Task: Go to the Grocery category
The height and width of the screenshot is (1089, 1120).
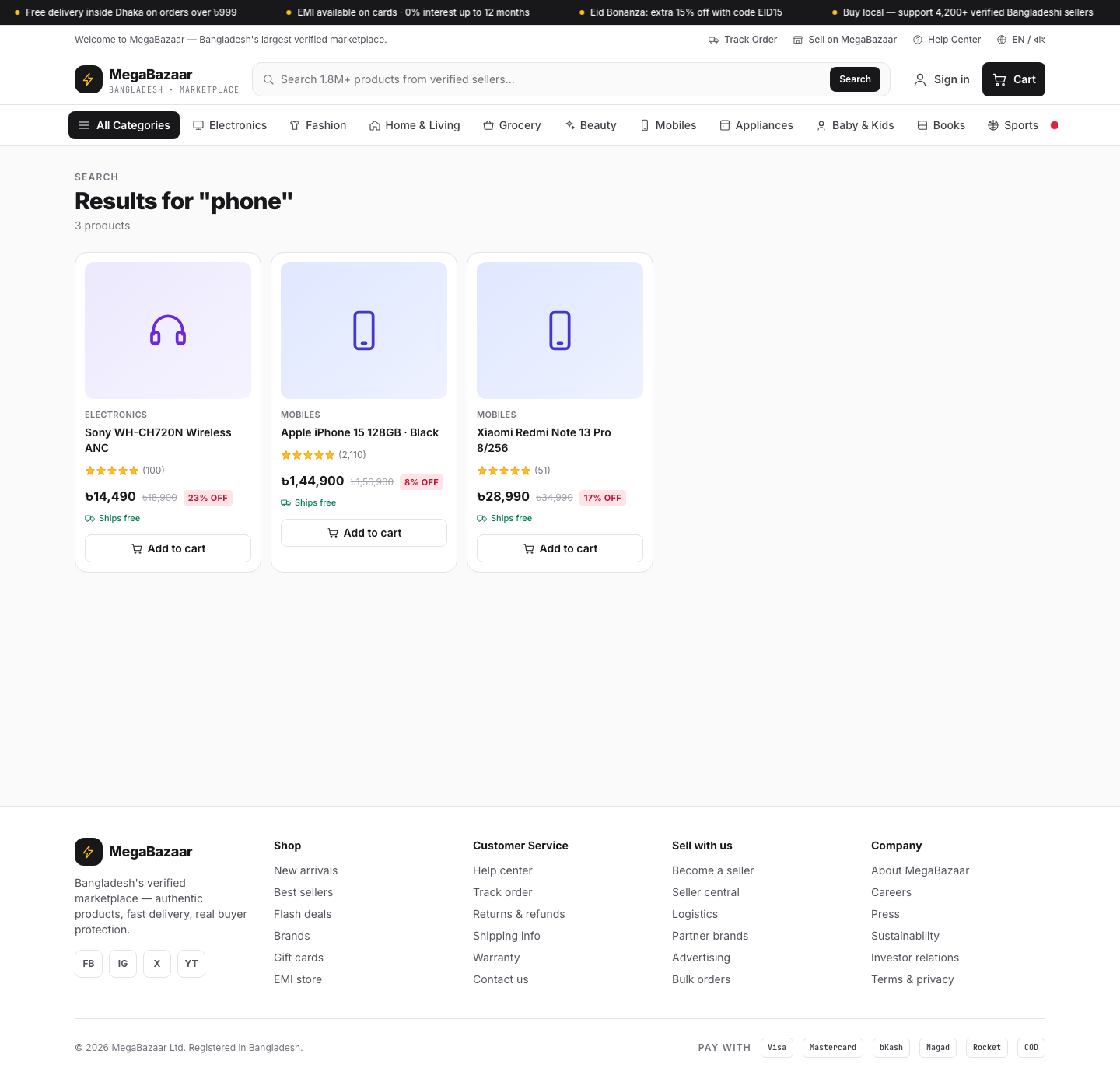Action: (512, 125)
